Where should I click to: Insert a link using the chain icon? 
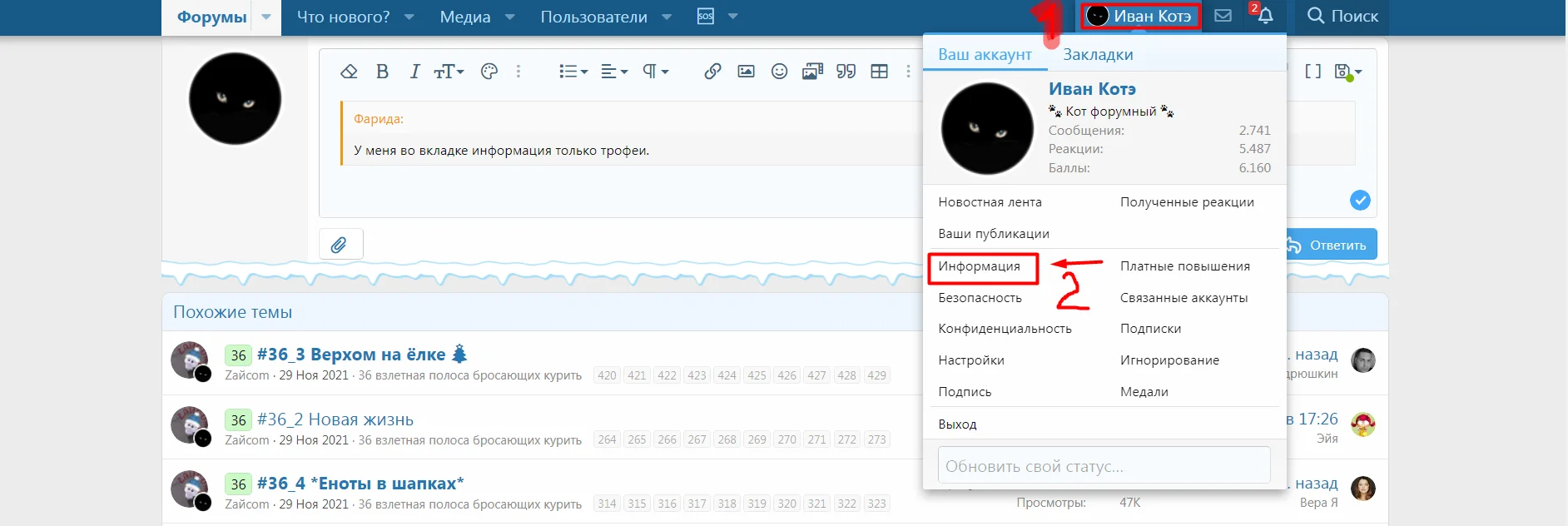click(x=712, y=72)
